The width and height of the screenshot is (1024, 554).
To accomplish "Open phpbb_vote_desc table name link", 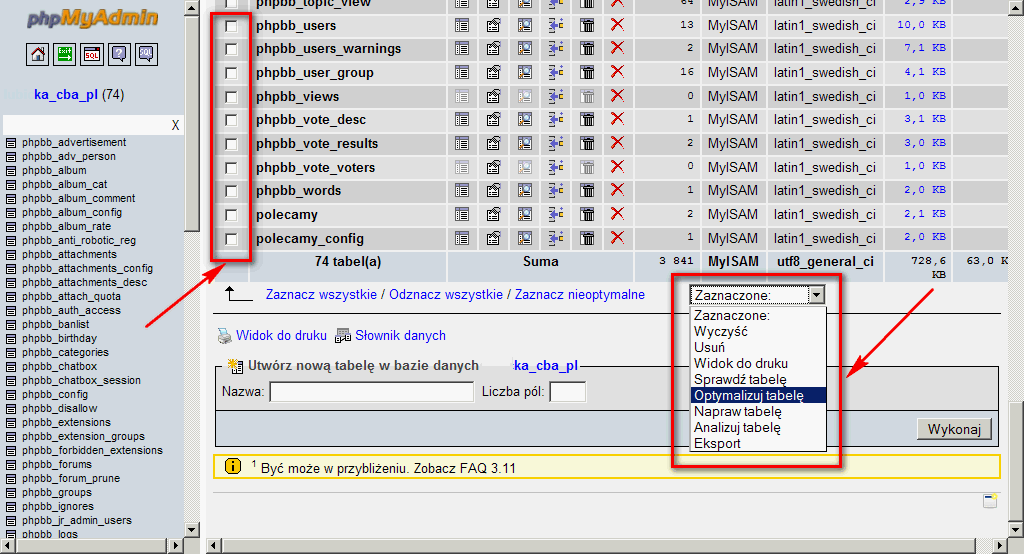I will 311,120.
